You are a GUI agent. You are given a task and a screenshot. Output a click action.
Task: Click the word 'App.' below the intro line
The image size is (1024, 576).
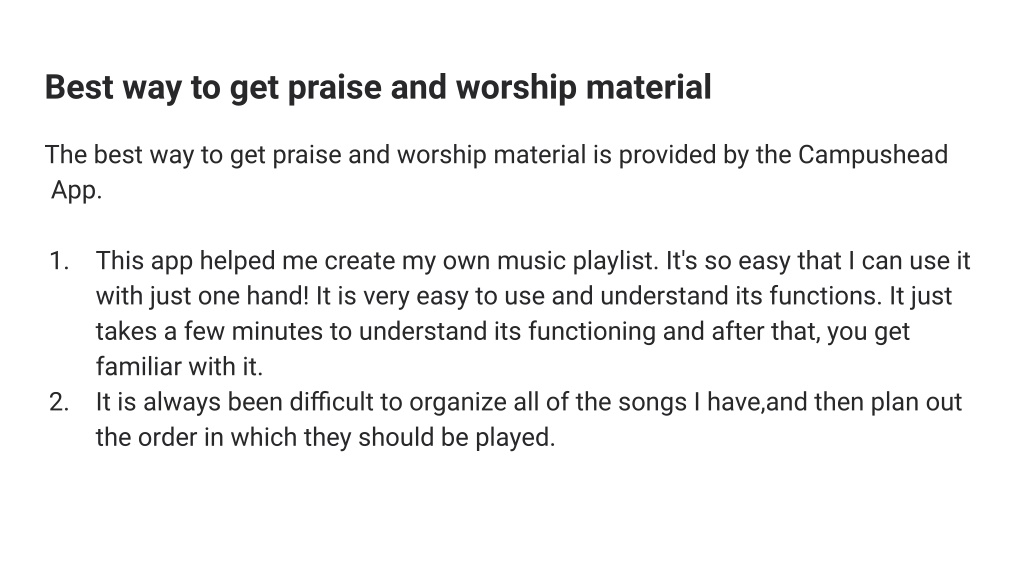point(76,191)
